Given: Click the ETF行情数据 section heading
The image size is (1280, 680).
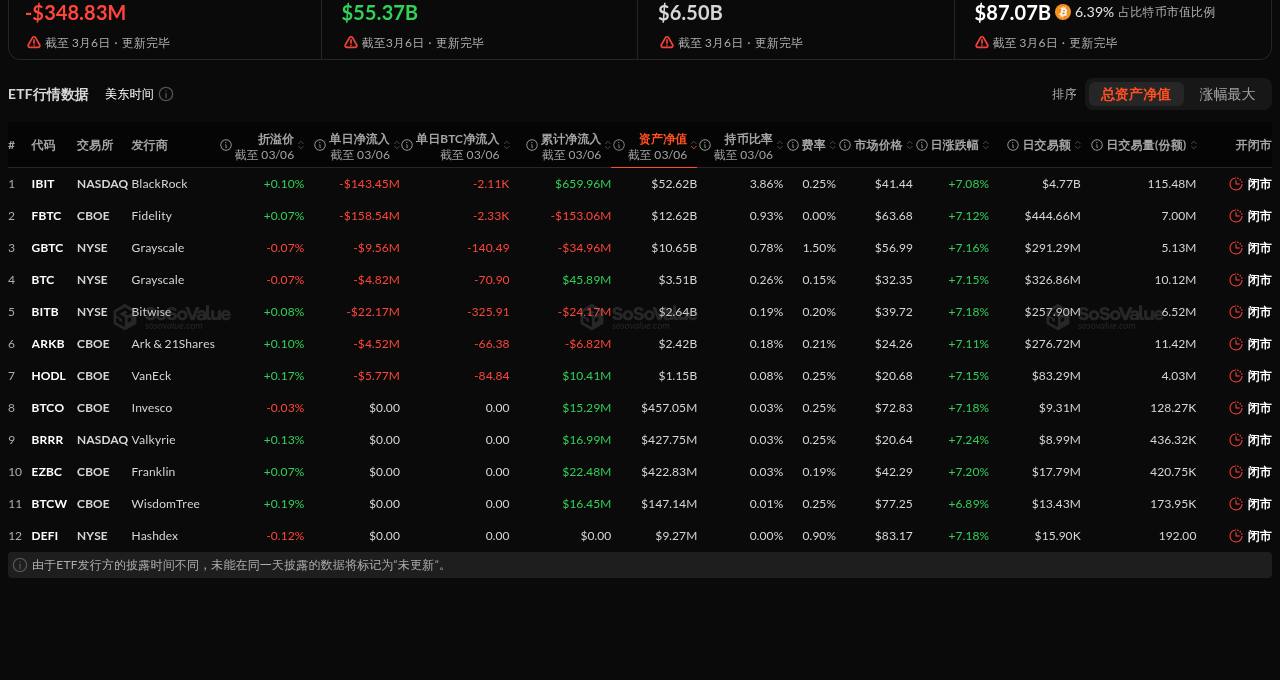Looking at the screenshot, I should [x=48, y=94].
